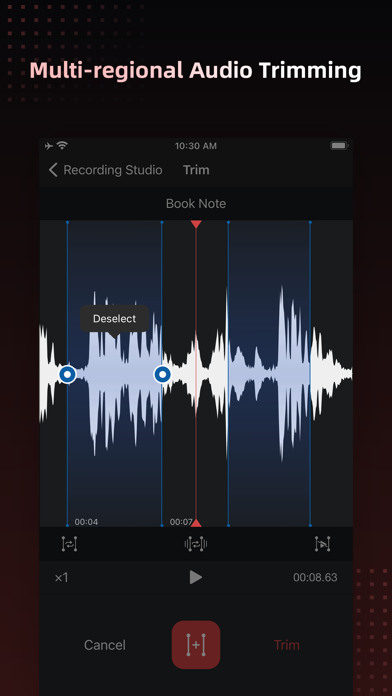Tap the back chevron to Recording Studio
Viewport: 392px width, 696px height.
click(x=53, y=170)
